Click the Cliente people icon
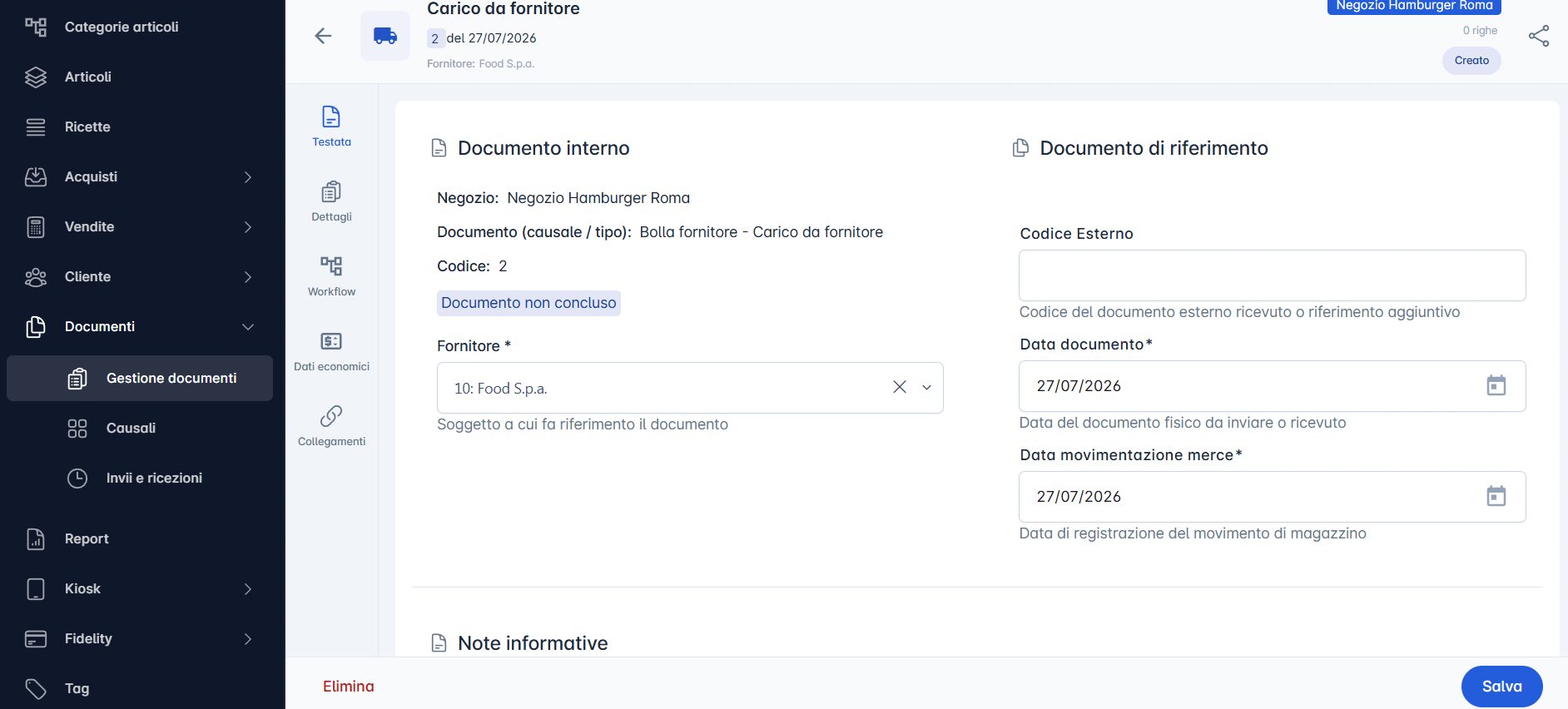 [x=36, y=276]
